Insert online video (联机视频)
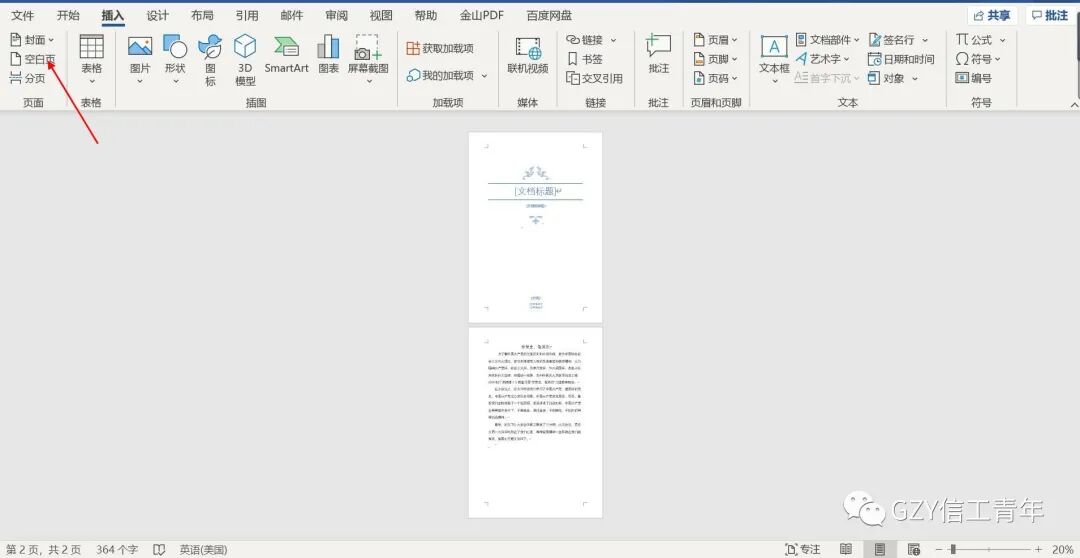This screenshot has height=558, width=1080. click(528, 55)
